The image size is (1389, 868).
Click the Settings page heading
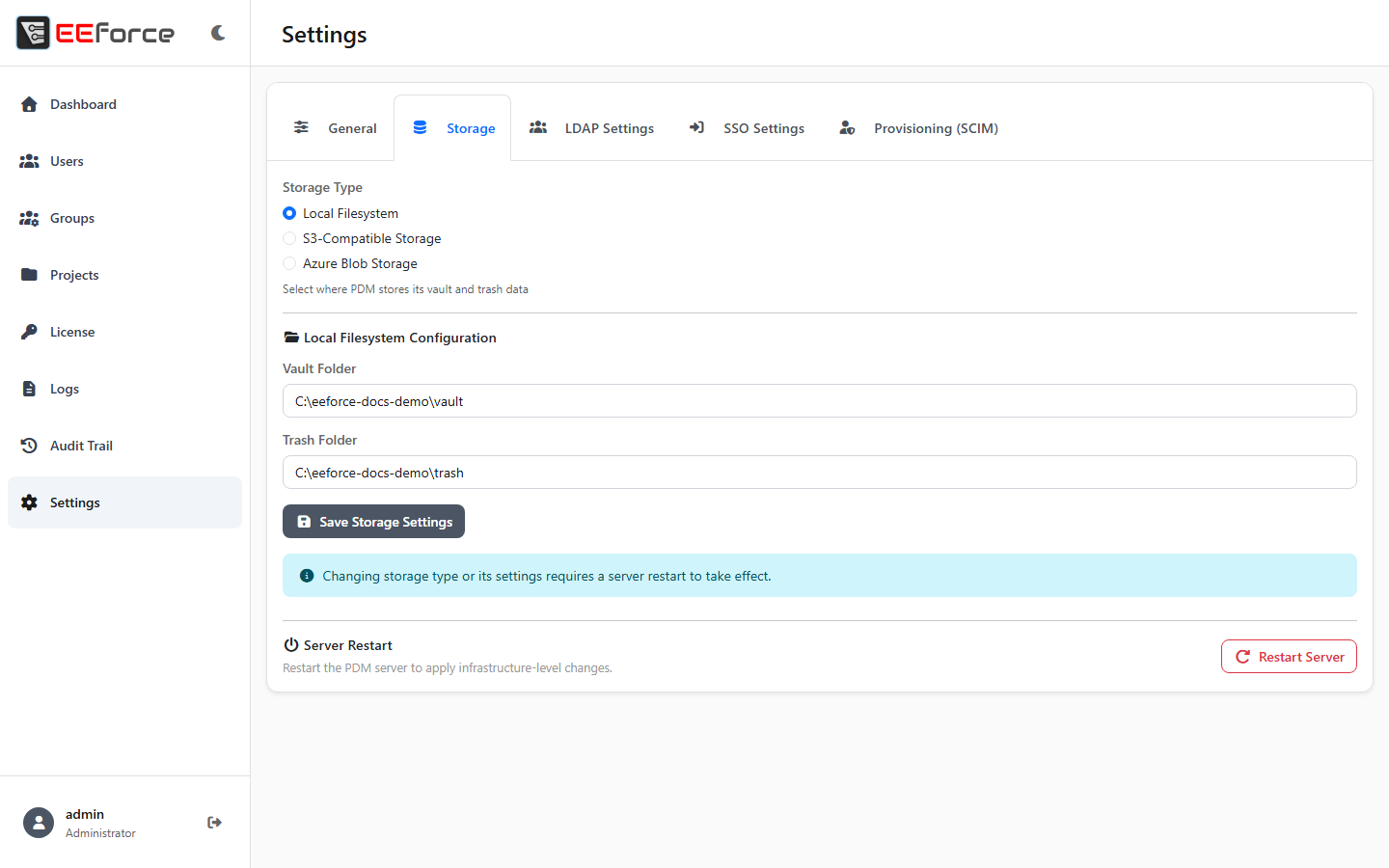click(x=324, y=35)
